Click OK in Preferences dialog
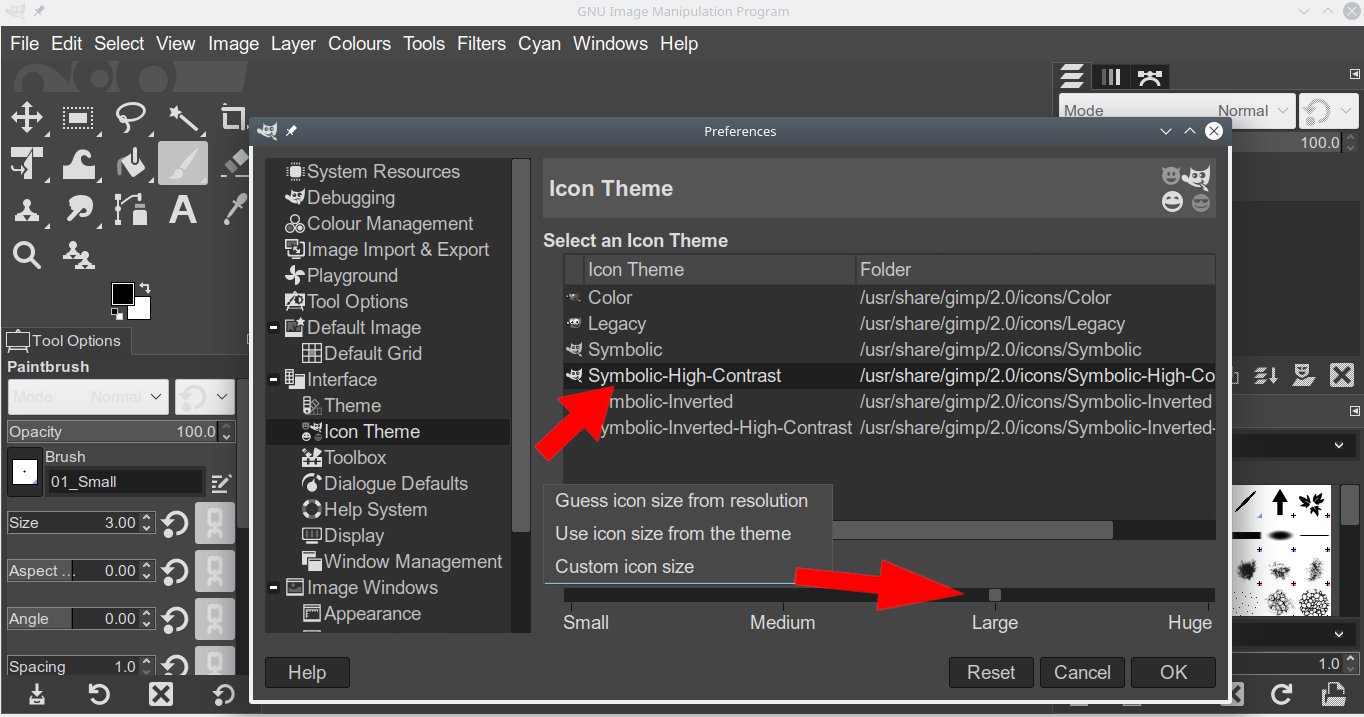The width and height of the screenshot is (1364, 717). [x=1173, y=672]
